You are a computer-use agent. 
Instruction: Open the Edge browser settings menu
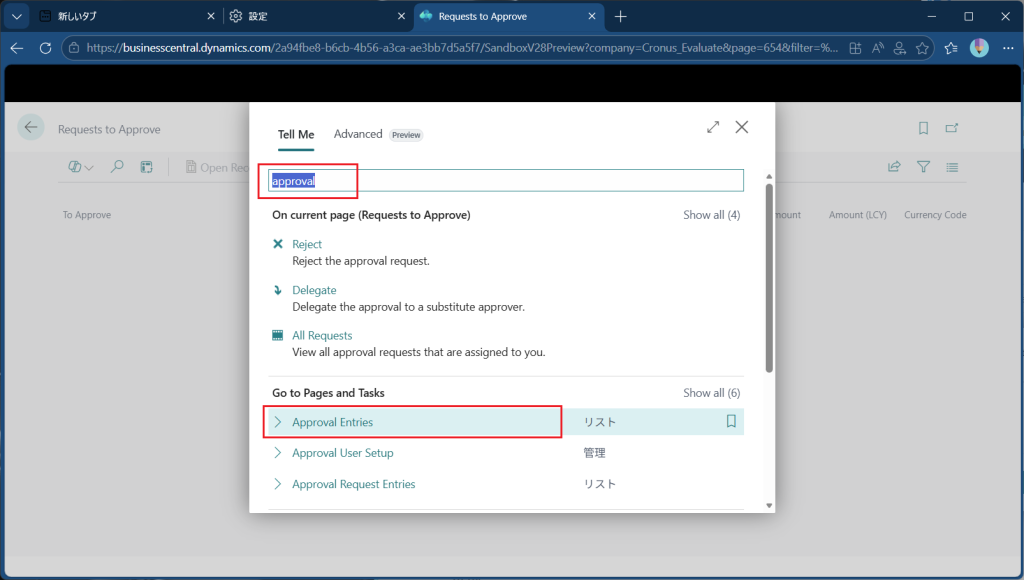tap(1006, 48)
